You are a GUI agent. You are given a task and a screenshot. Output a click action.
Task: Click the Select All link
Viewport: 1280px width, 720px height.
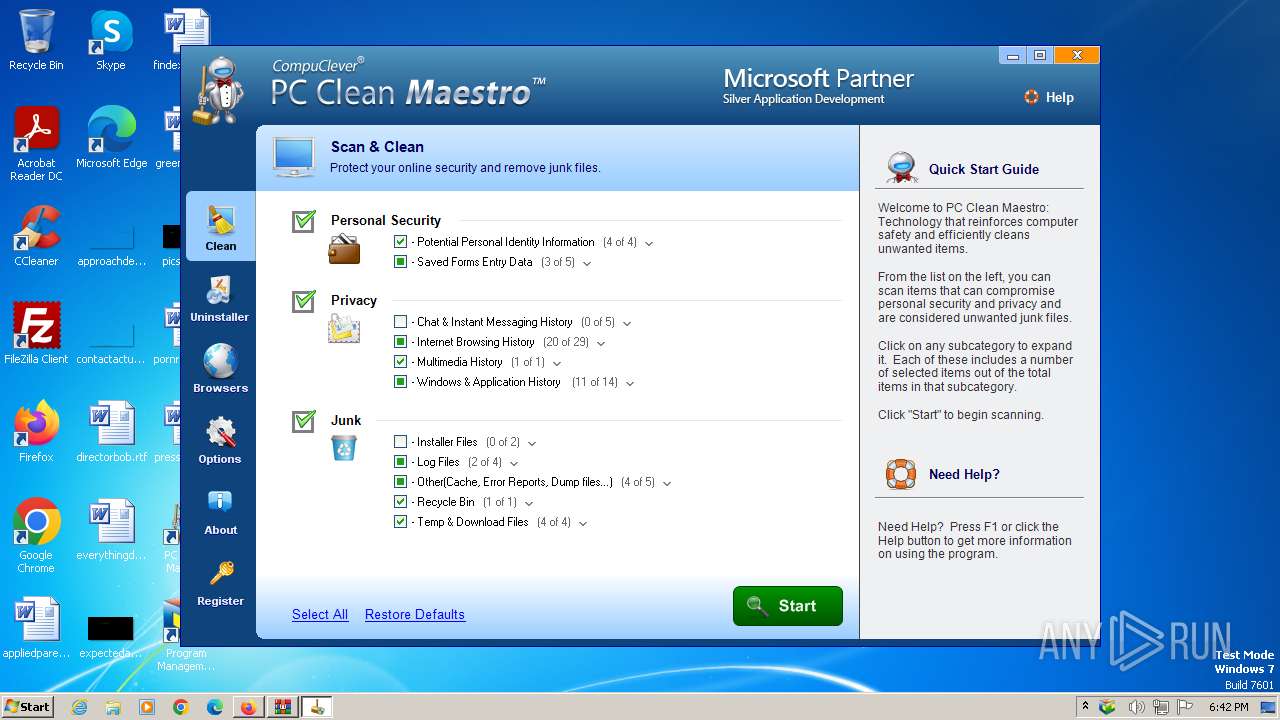(x=320, y=614)
